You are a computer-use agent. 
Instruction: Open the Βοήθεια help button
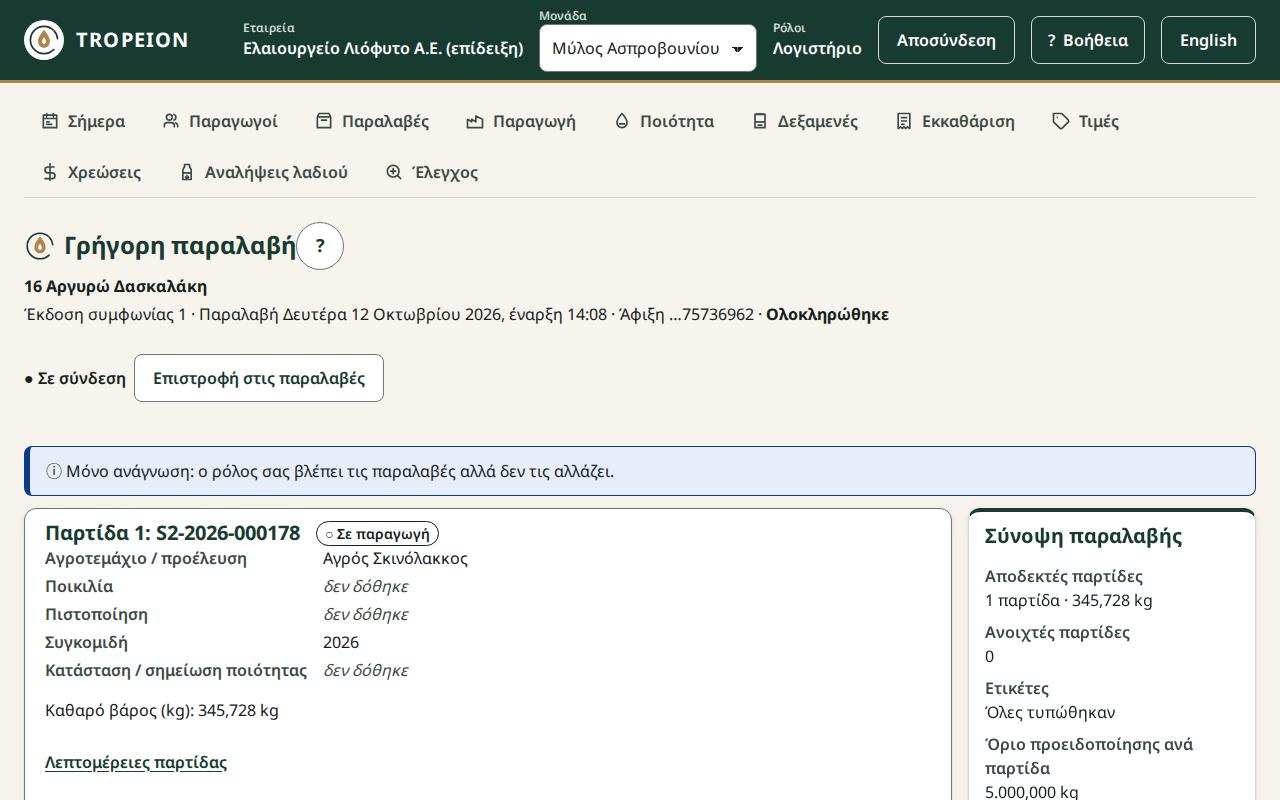[x=1088, y=40]
